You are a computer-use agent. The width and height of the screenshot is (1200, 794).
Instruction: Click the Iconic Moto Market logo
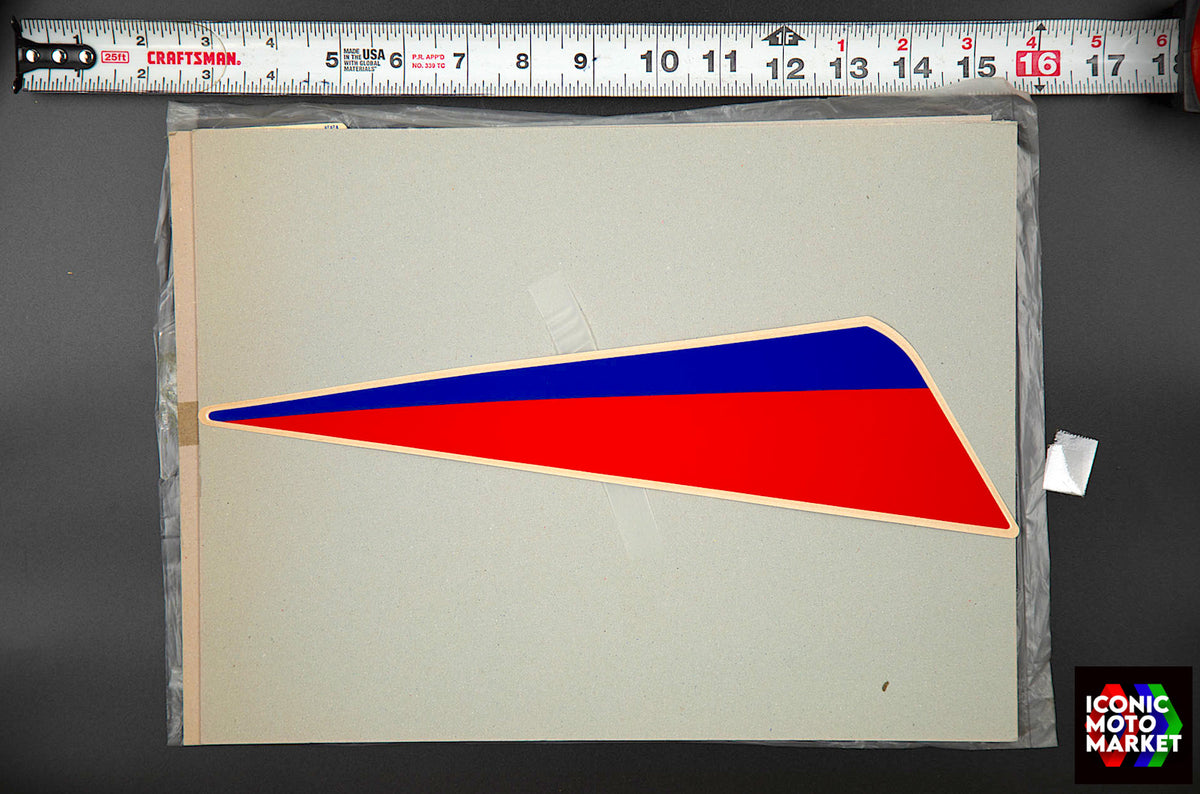pyautogui.click(x=1133, y=724)
